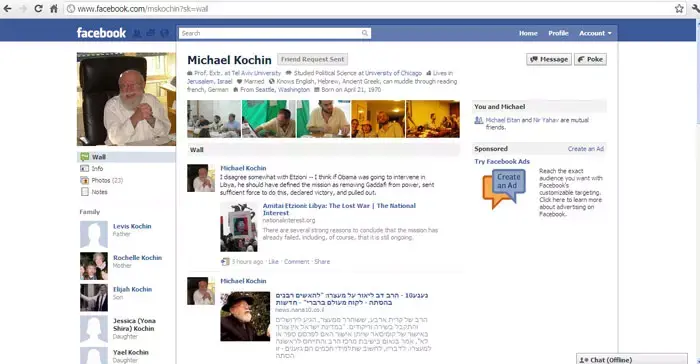Screen dimensions: 700x364
Task: Click the mutual friends icon
Action: coord(479,121)
